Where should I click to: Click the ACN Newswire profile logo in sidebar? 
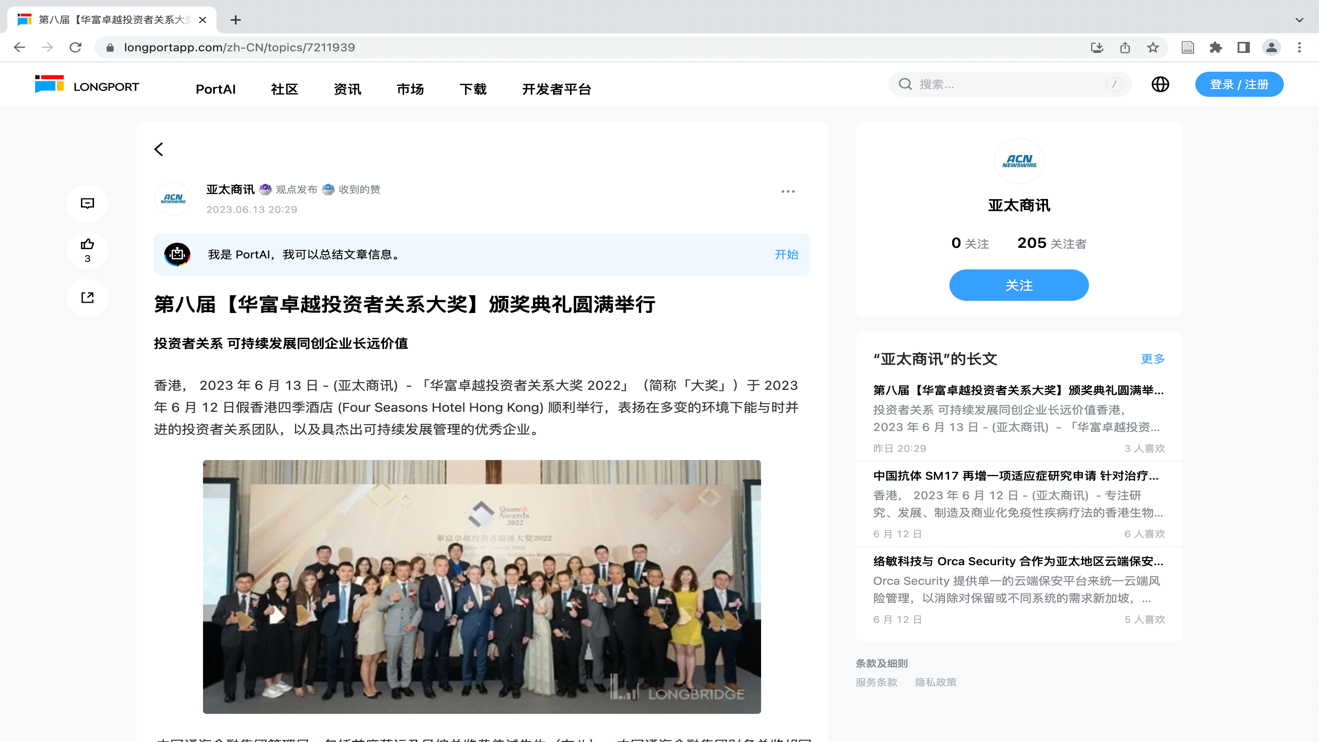1019,161
